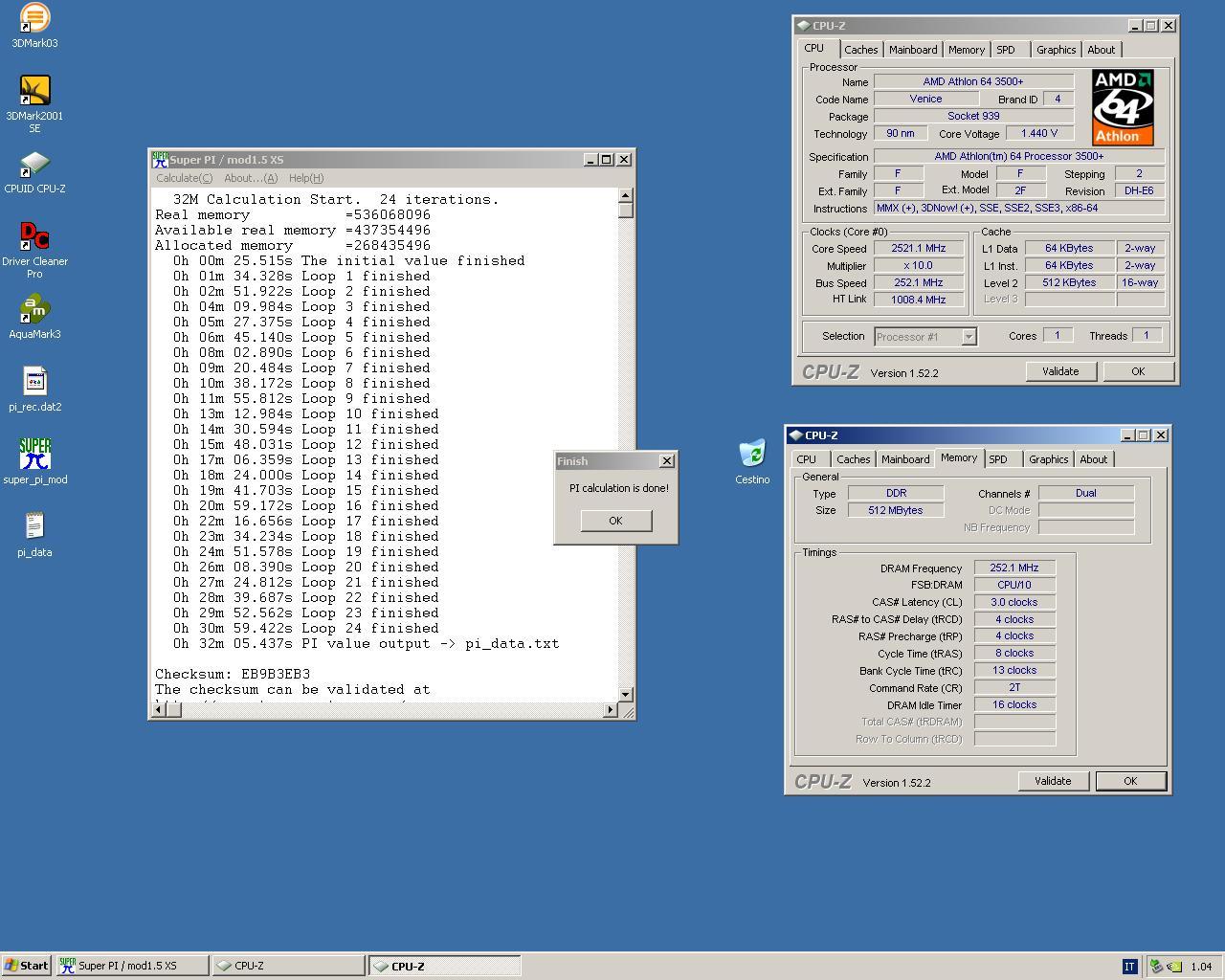The width and height of the screenshot is (1225, 980).
Task: Open Caches tab in lower CPU-Z
Action: (x=853, y=459)
